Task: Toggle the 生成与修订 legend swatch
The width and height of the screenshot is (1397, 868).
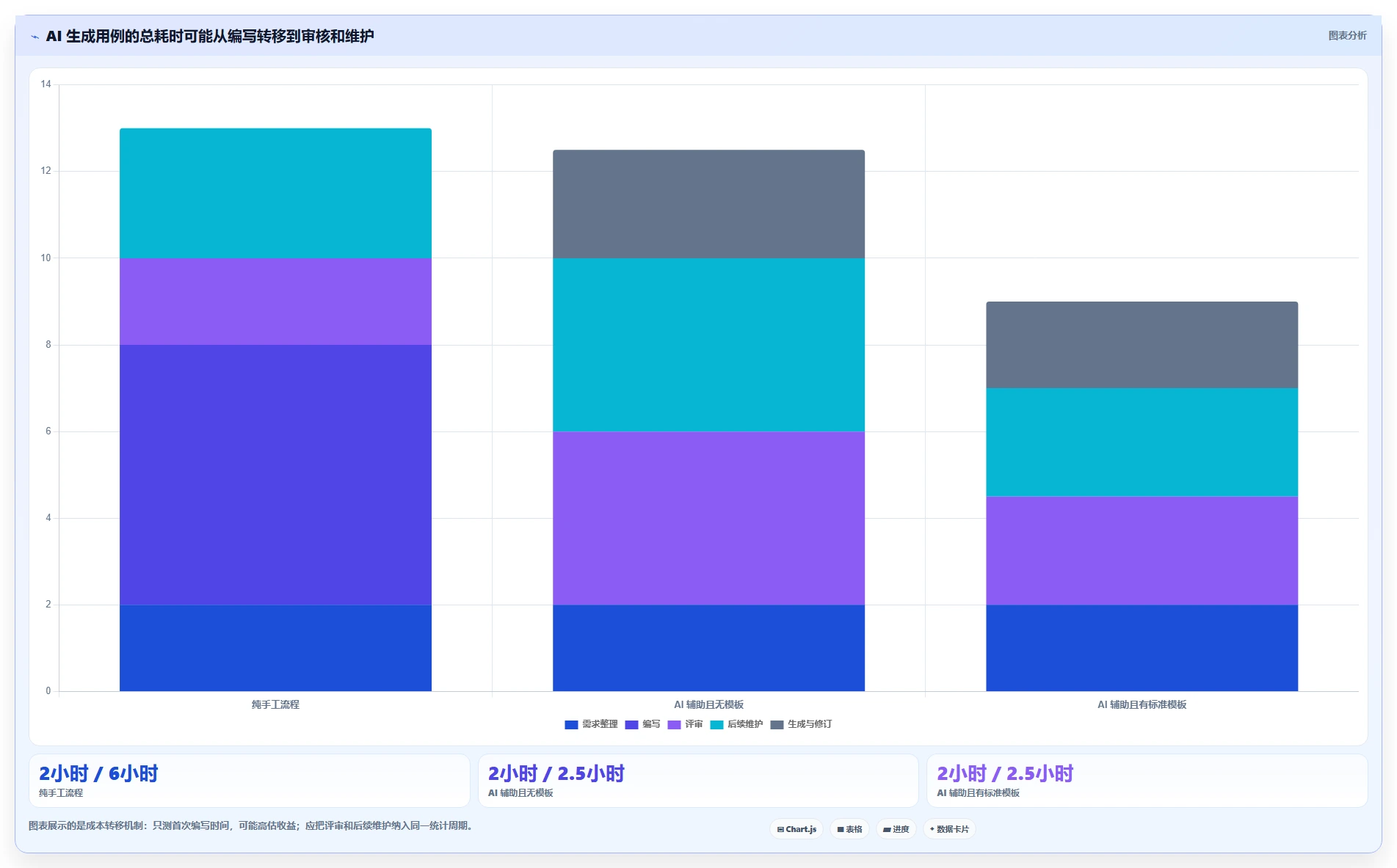Action: (x=777, y=724)
